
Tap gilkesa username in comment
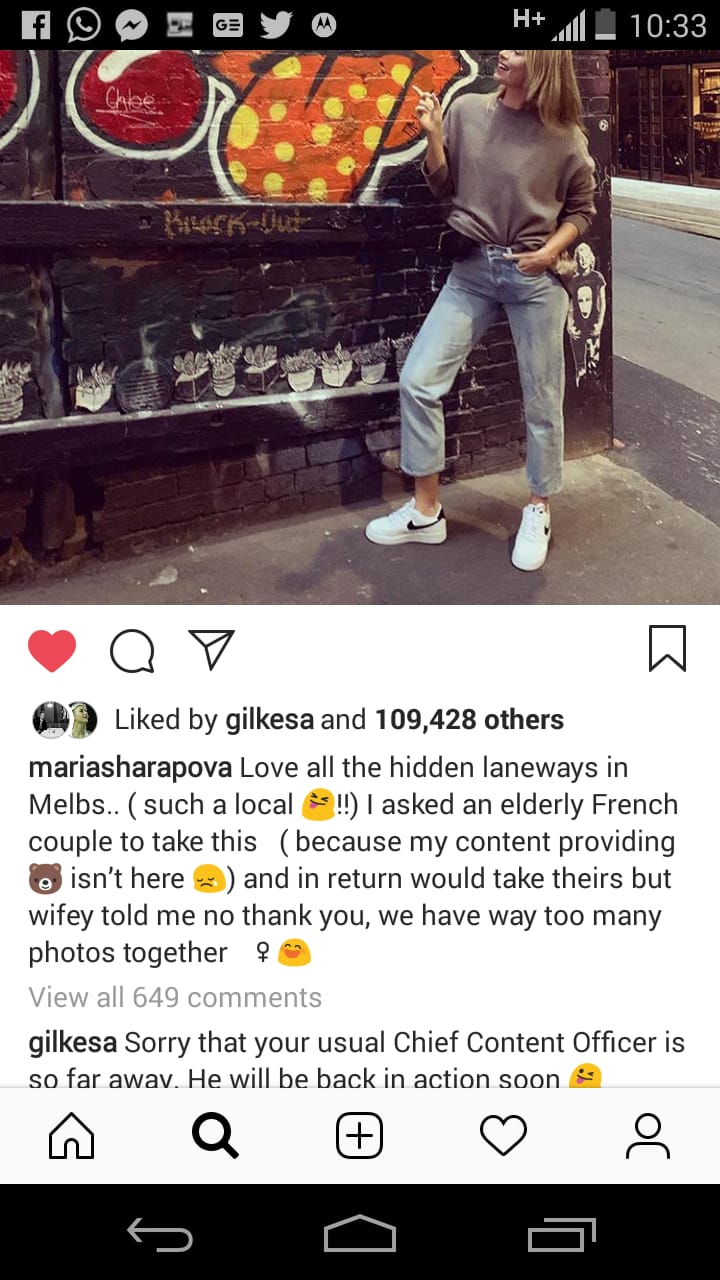73,1043
